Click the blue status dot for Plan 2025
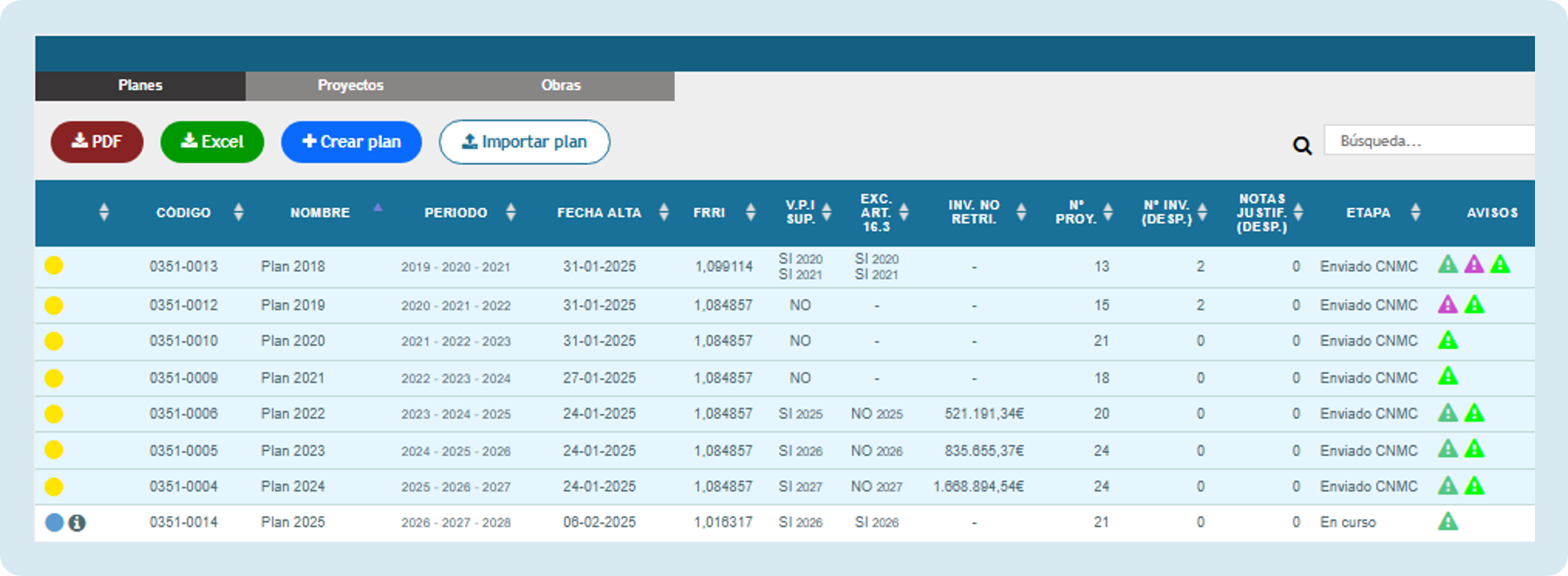The width and height of the screenshot is (1568, 576). [54, 523]
